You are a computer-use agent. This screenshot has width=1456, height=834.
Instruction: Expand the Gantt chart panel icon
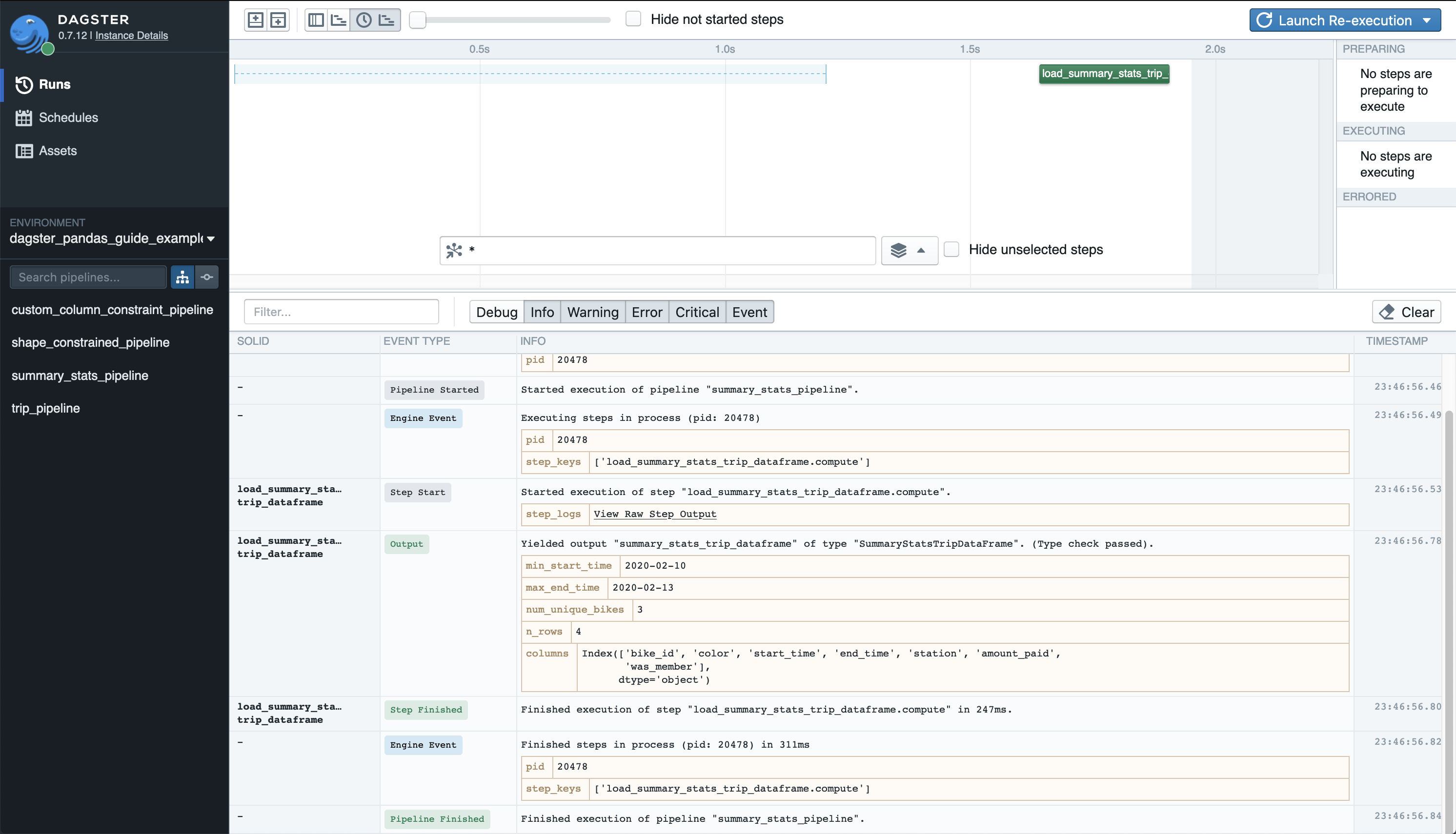point(256,20)
